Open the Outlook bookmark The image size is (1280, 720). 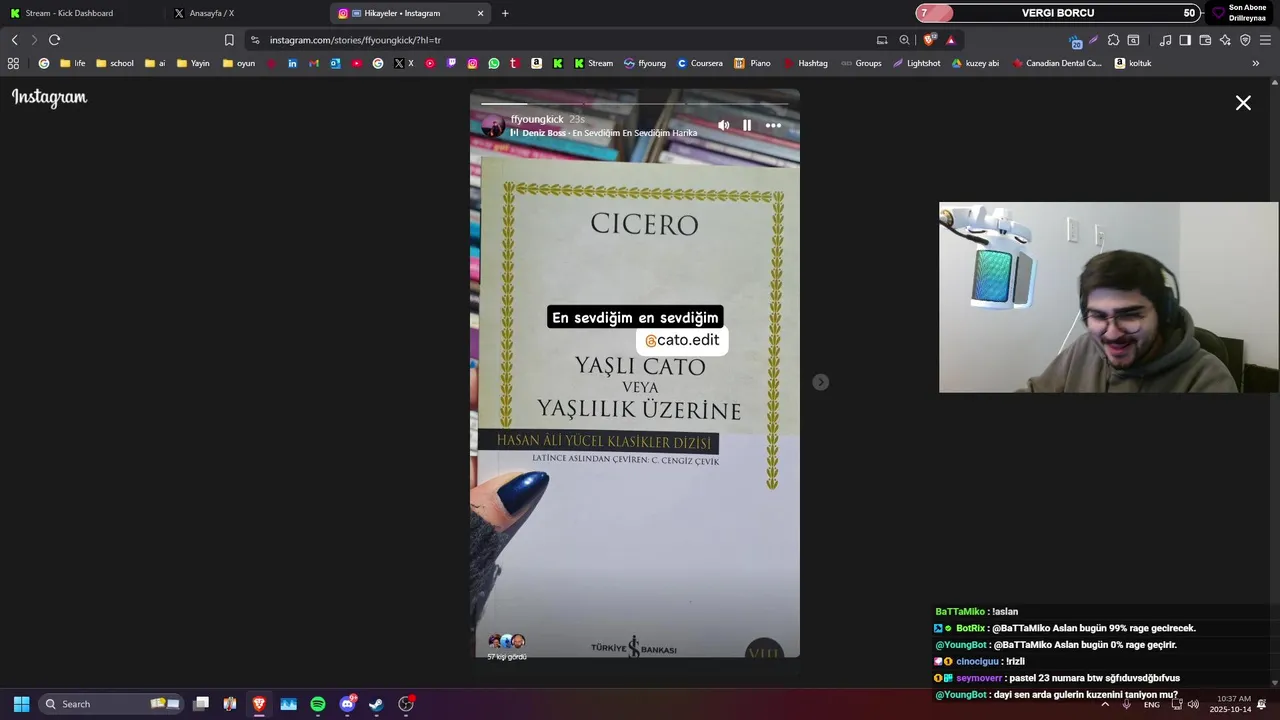point(335,63)
